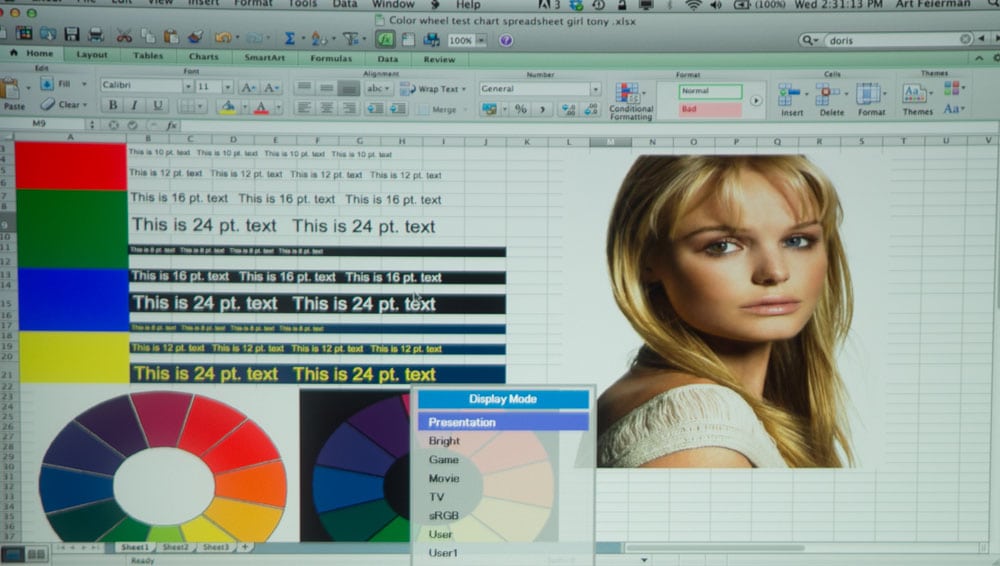Click the Insert cells button
The width and height of the screenshot is (1000, 566).
[792, 100]
